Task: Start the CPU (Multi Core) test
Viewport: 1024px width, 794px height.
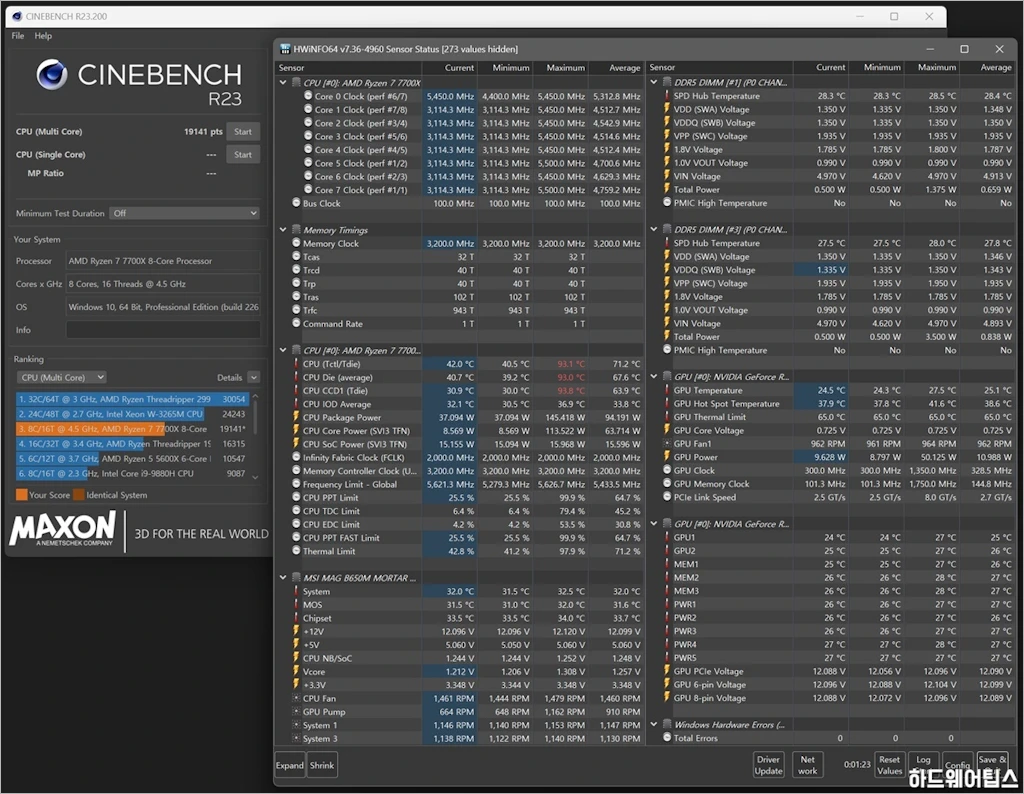Action: click(x=243, y=131)
